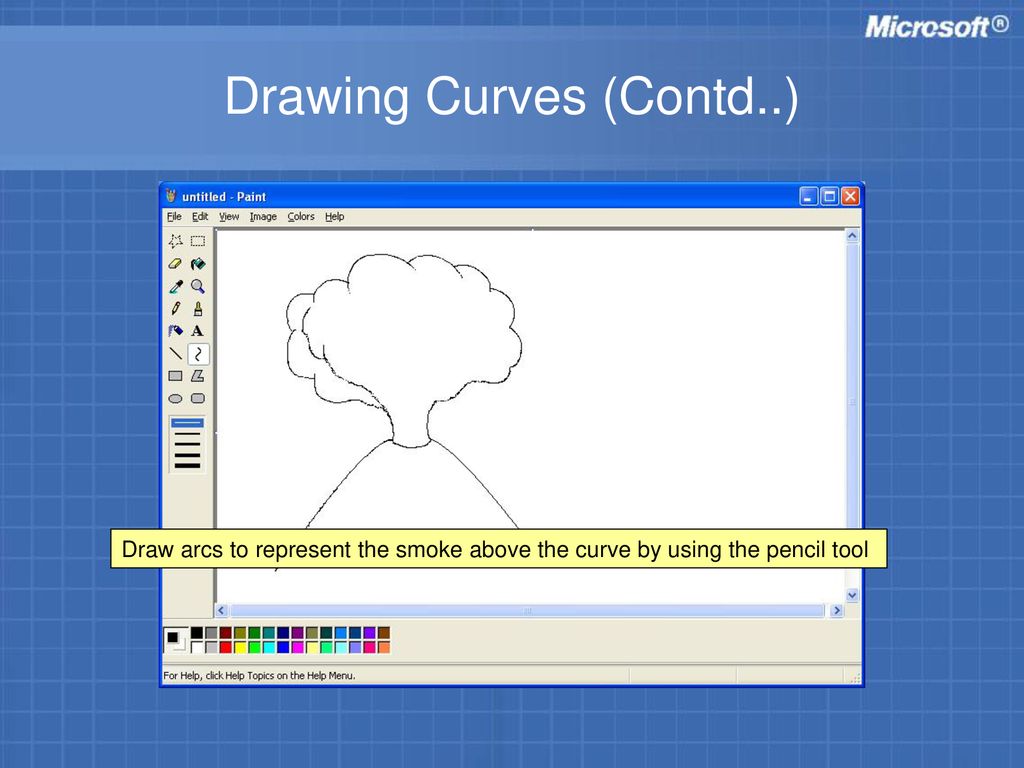
Task: Pick the pure blue swatch in bottom row
Action: (283, 647)
